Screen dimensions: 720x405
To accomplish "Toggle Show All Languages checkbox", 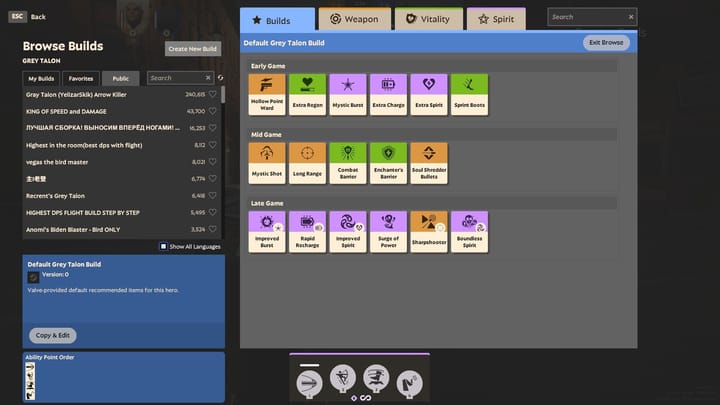I will tap(163, 246).
